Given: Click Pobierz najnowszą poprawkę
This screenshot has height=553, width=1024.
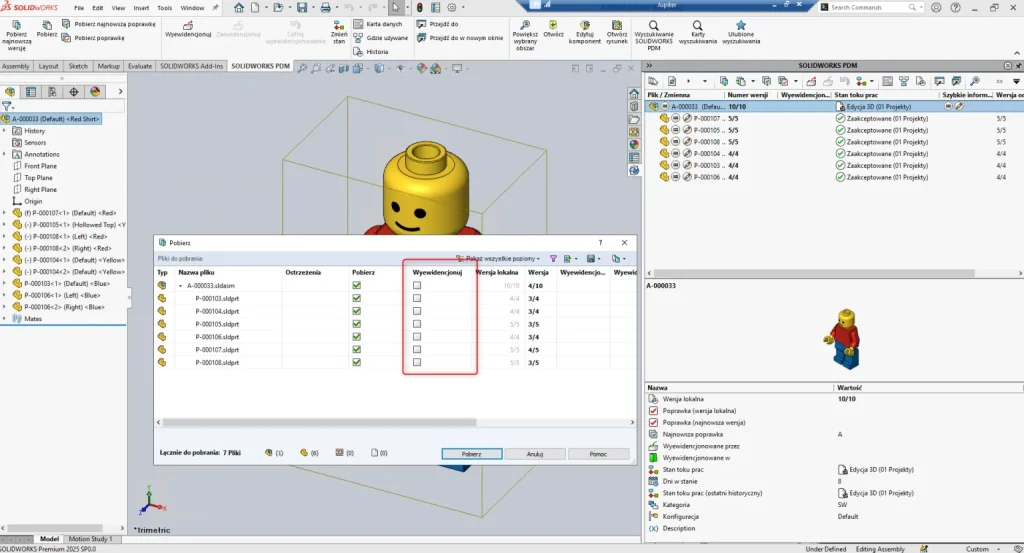Looking at the screenshot, I should (x=108, y=24).
